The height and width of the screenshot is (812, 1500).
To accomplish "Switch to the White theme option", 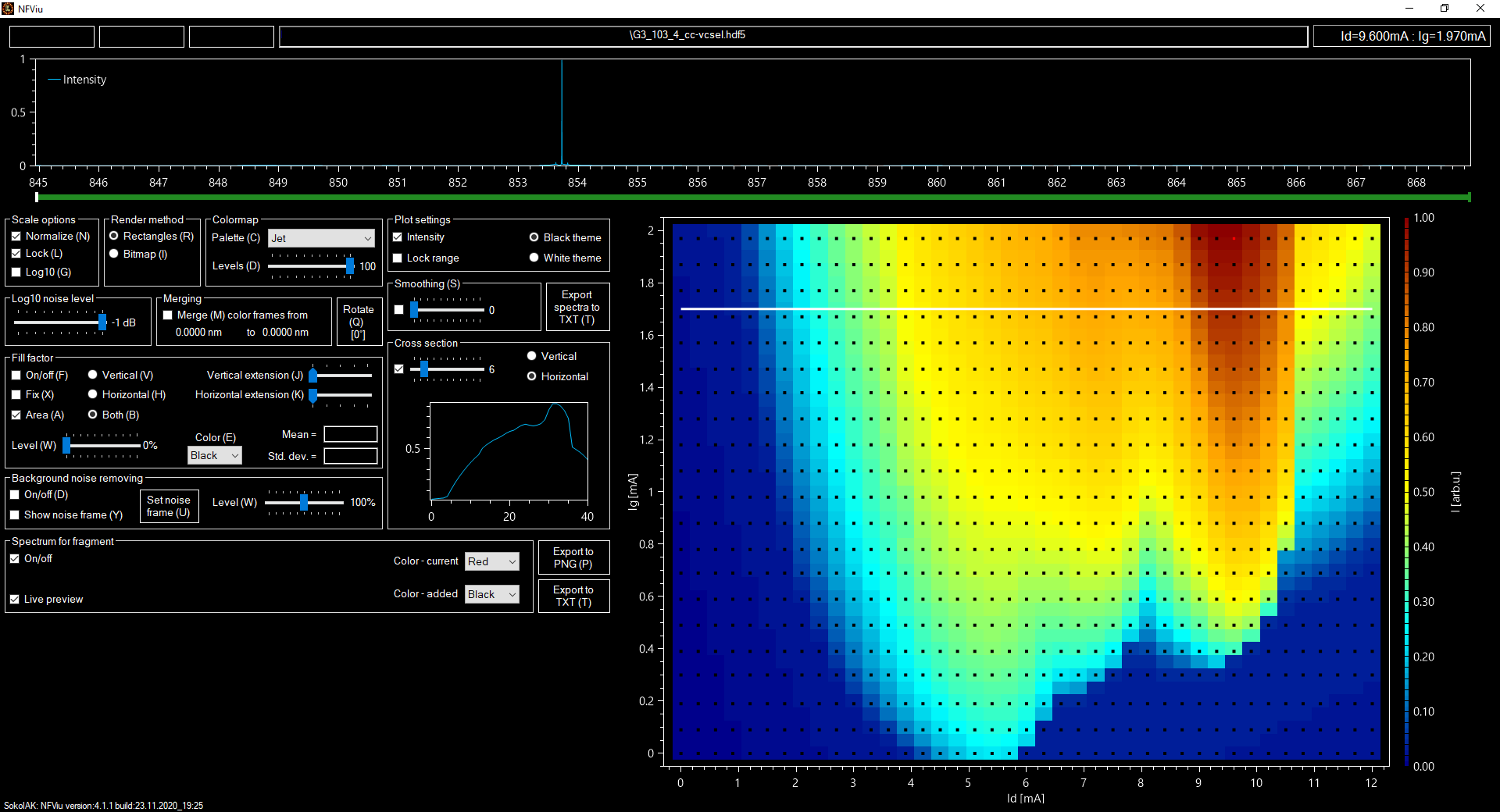I will [x=534, y=258].
